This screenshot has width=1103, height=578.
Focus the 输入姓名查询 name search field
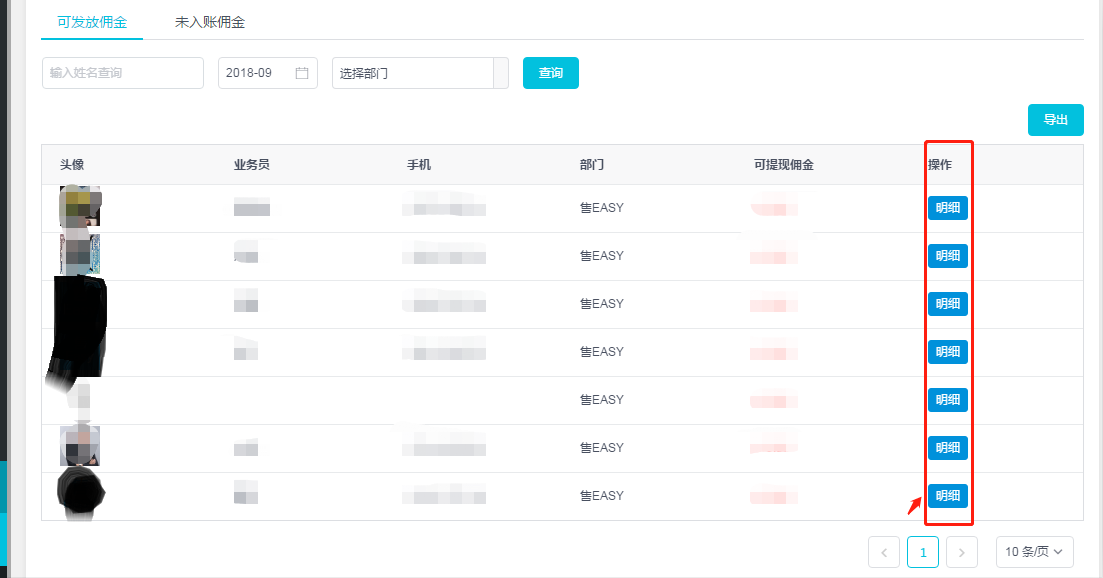tap(123, 73)
